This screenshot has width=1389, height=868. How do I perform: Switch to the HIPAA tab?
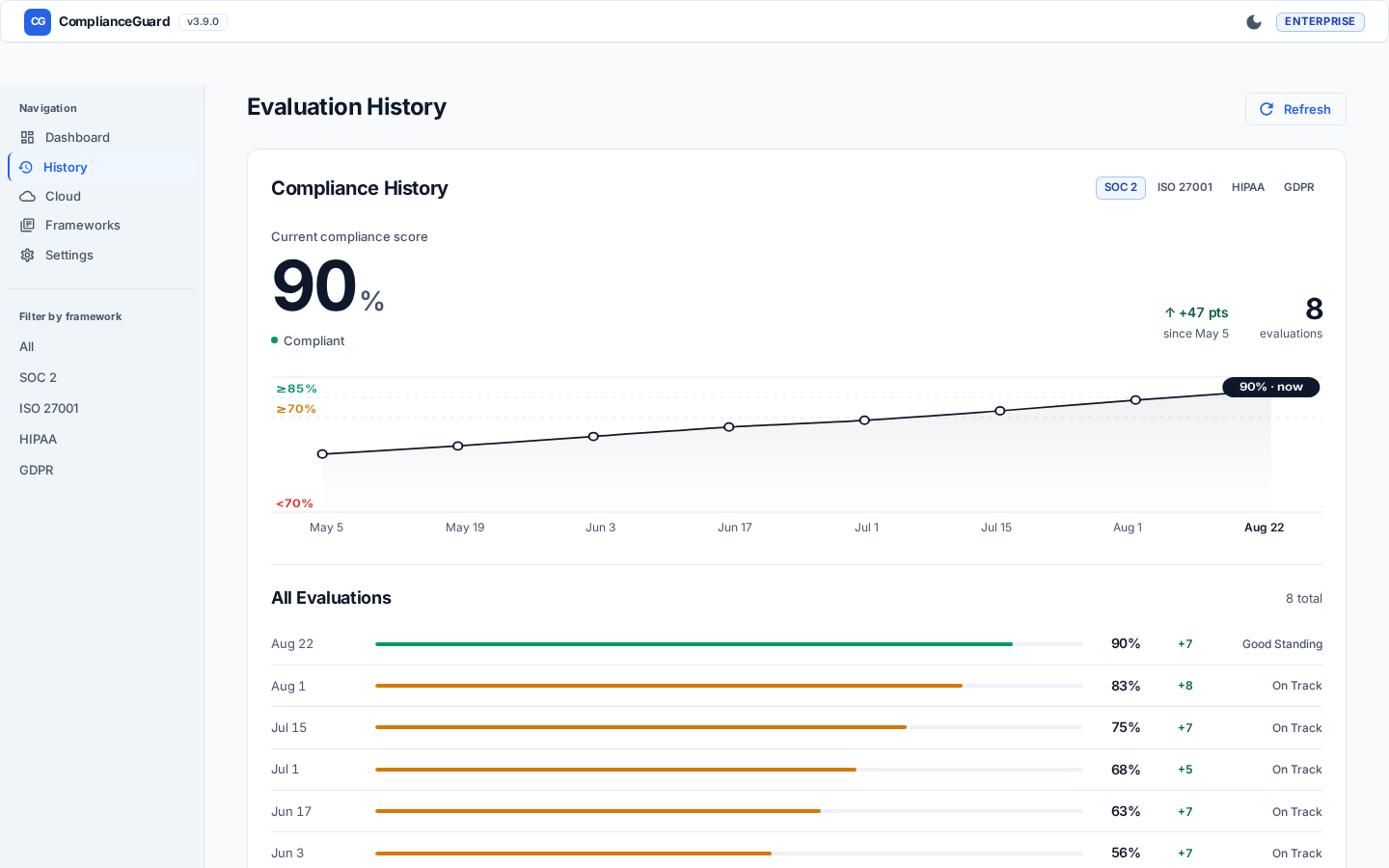coord(1248,187)
